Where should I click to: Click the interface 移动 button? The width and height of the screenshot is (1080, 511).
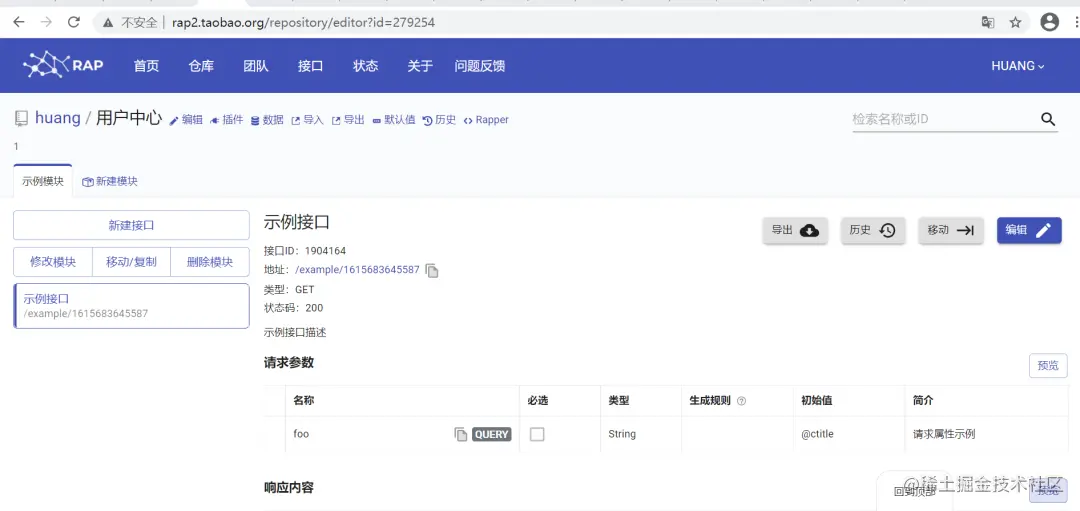(x=951, y=231)
